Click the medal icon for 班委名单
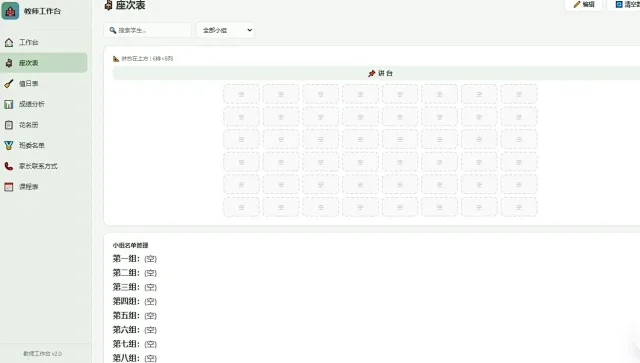Viewport: 640px width, 363px height. coord(9,145)
